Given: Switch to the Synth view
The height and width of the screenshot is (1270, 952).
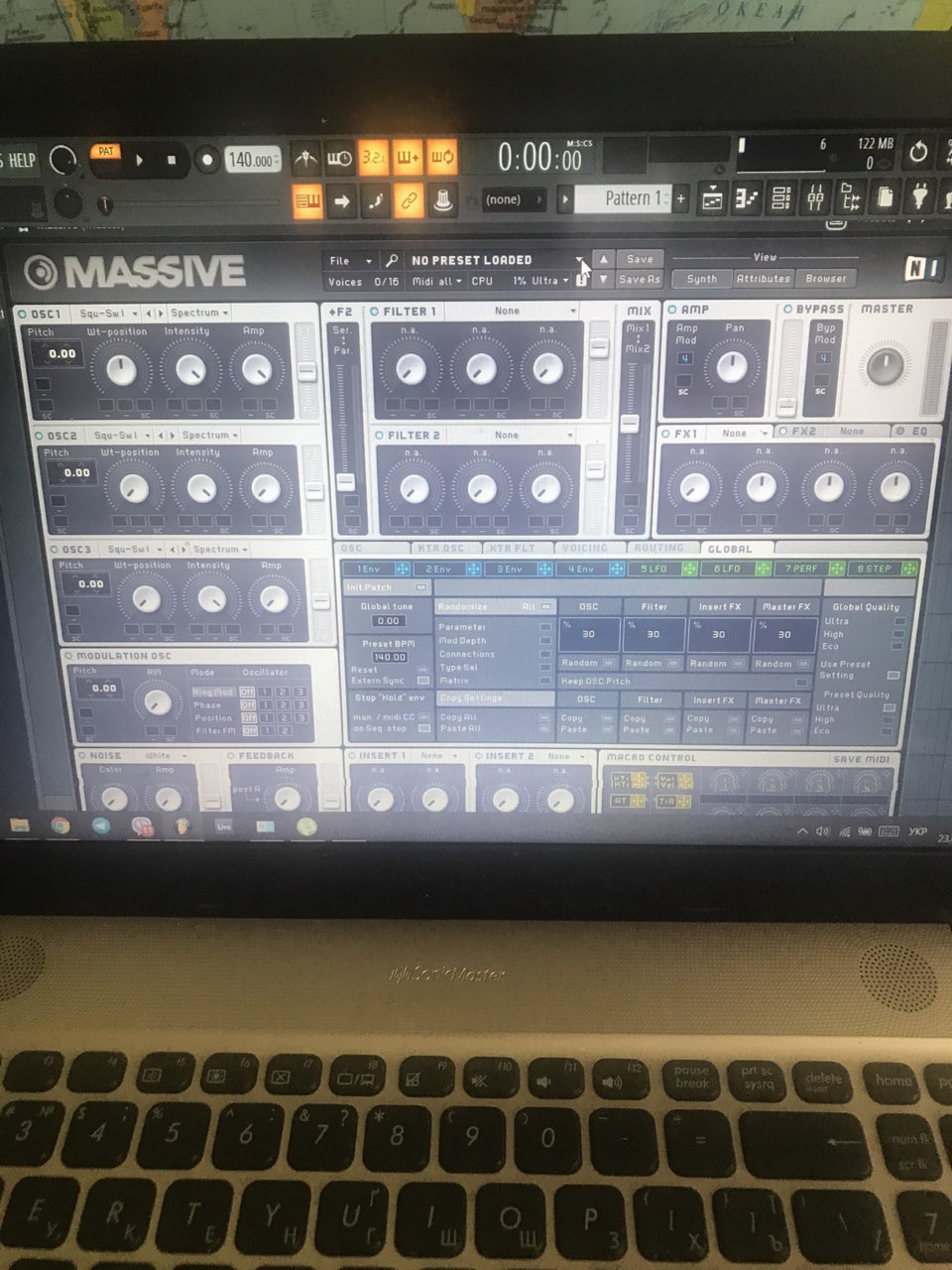Looking at the screenshot, I should (x=702, y=279).
